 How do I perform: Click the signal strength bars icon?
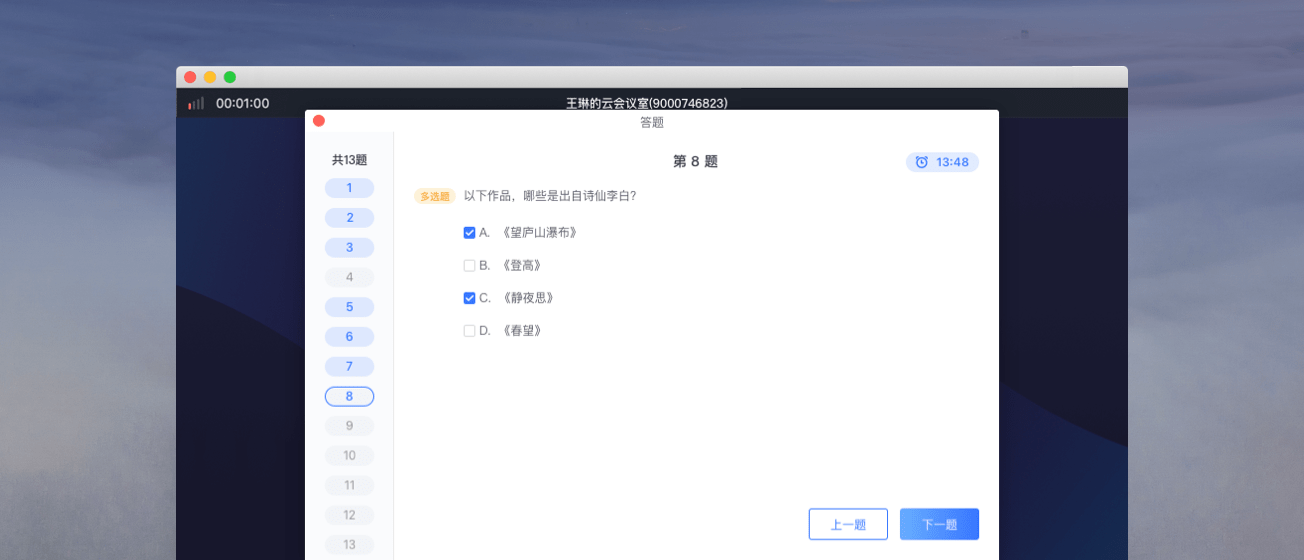tap(196, 103)
